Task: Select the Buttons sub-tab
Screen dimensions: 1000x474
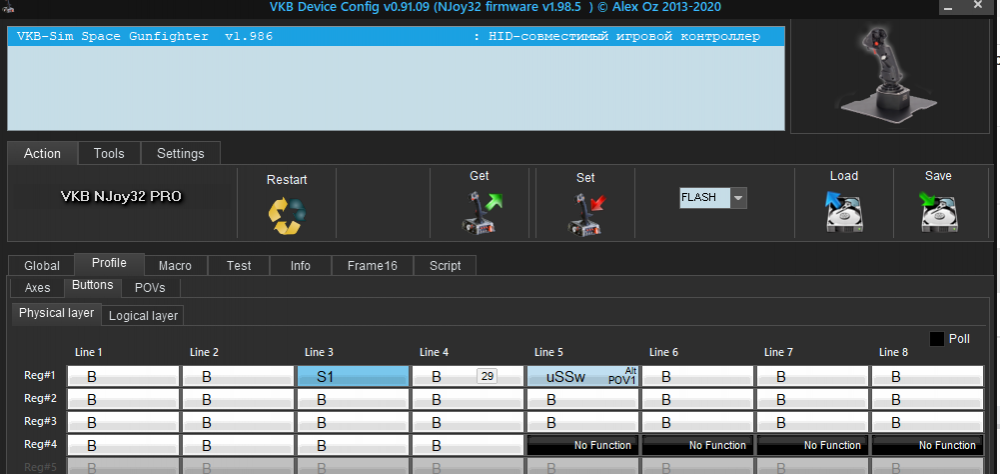Action: (x=92, y=286)
